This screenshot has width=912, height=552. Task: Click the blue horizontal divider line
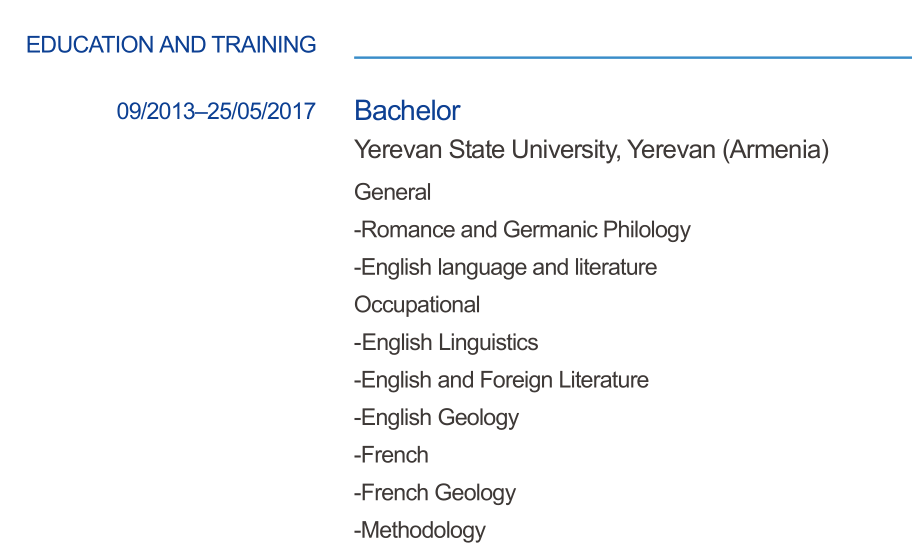tap(632, 58)
